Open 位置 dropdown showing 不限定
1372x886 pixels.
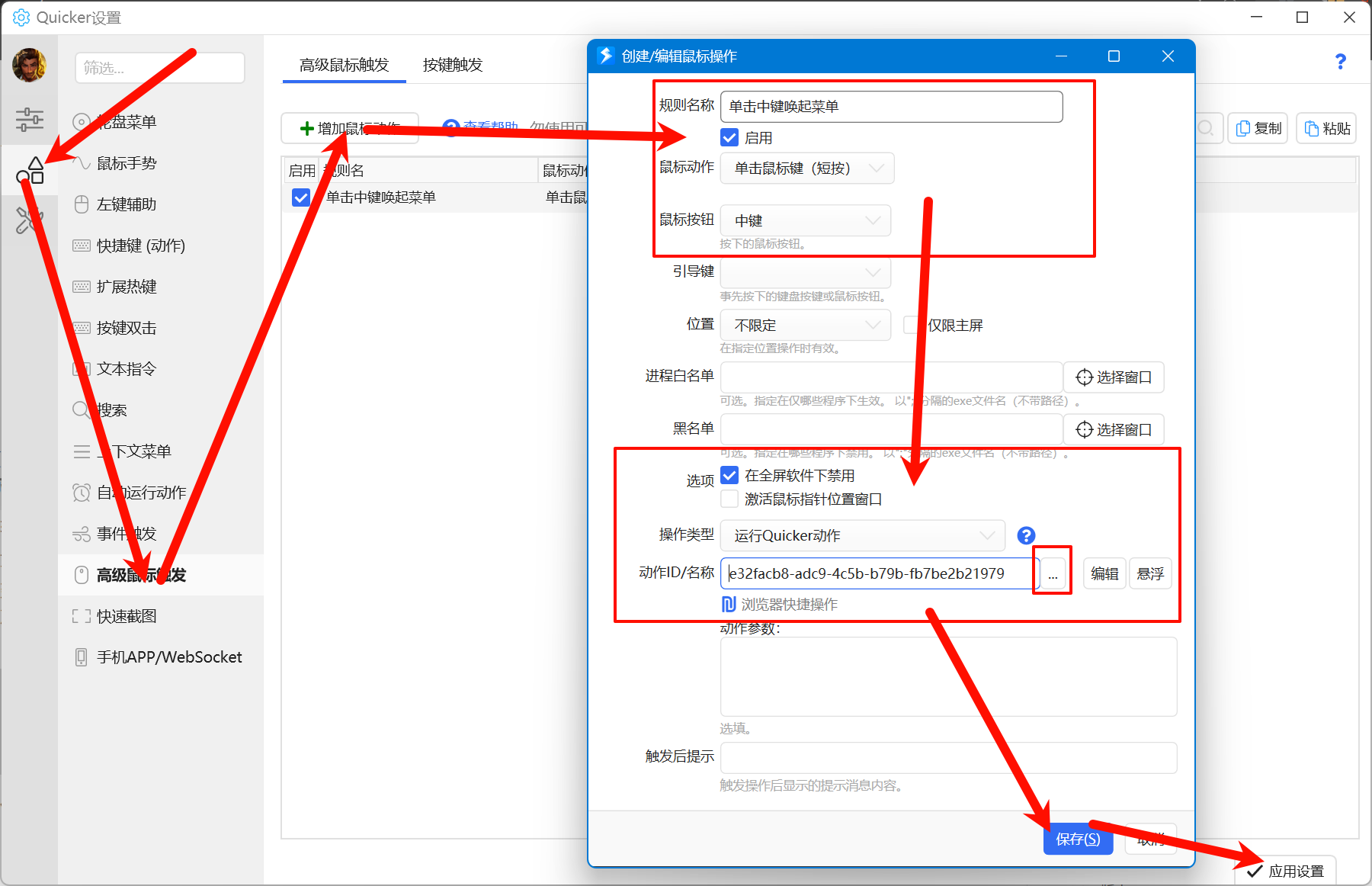[x=806, y=325]
